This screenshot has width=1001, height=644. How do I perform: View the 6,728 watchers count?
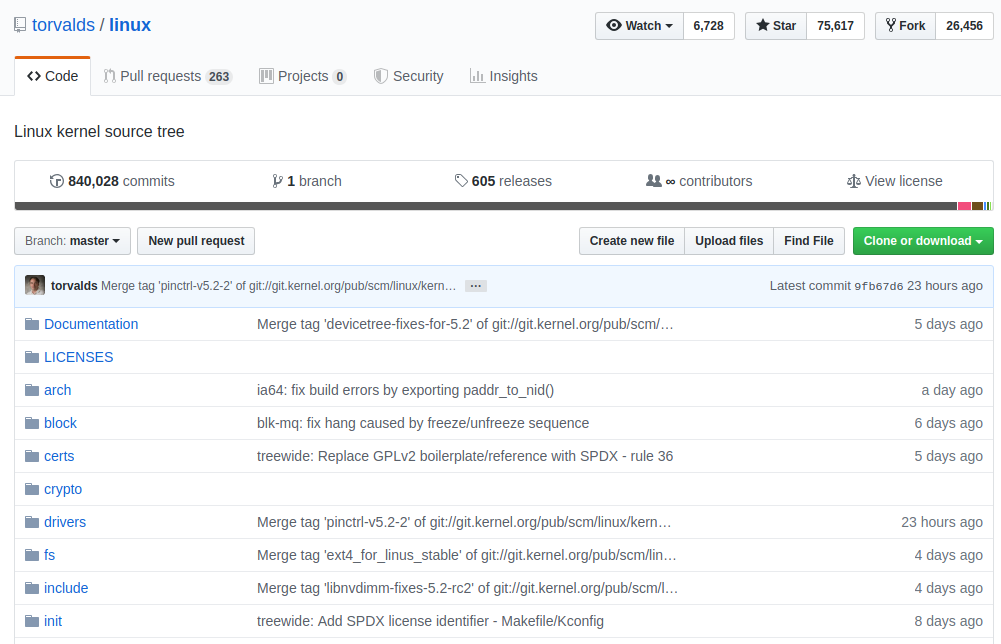(x=709, y=26)
